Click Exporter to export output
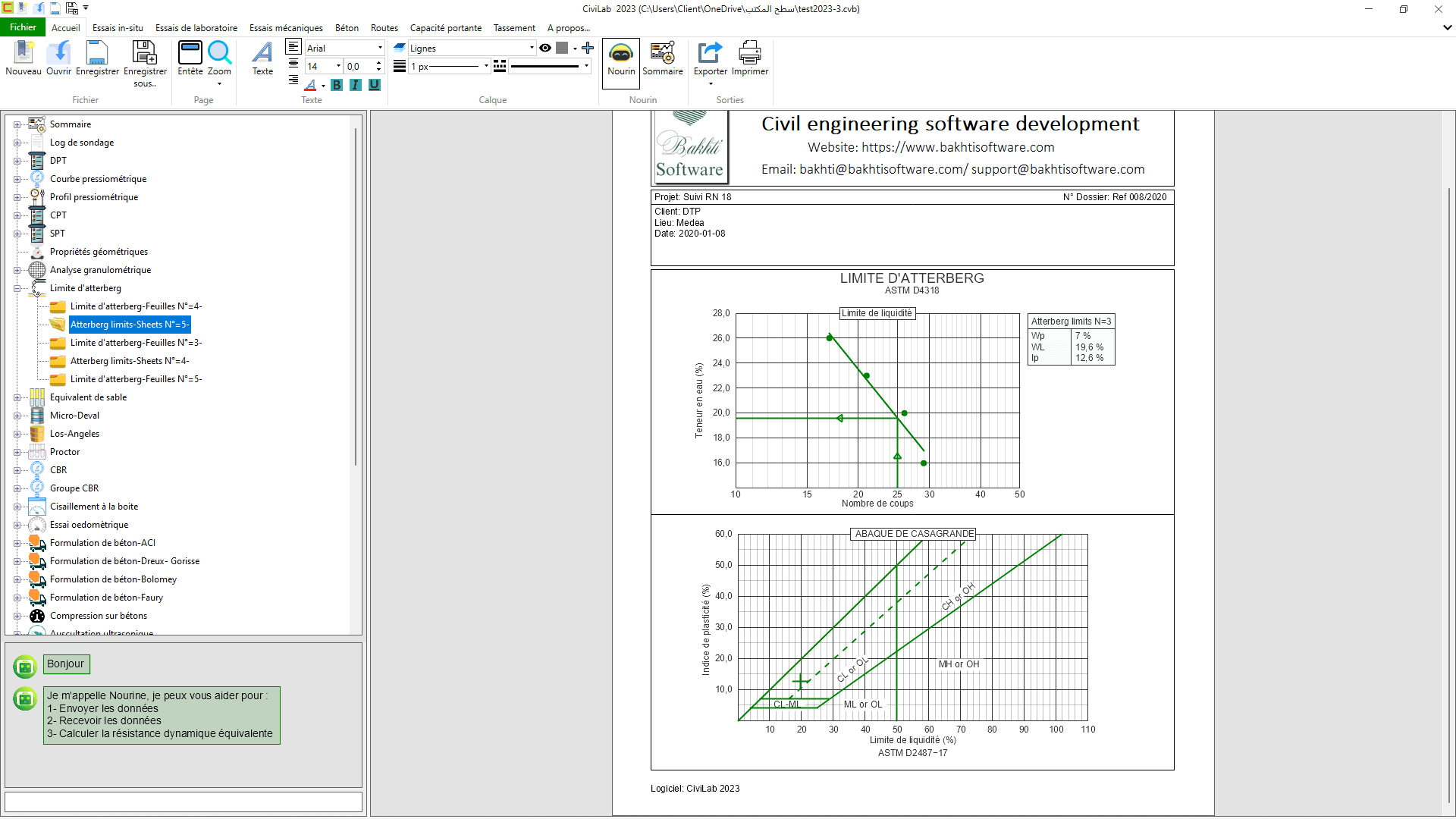Screen dimensions: 1456x819 coord(711,58)
